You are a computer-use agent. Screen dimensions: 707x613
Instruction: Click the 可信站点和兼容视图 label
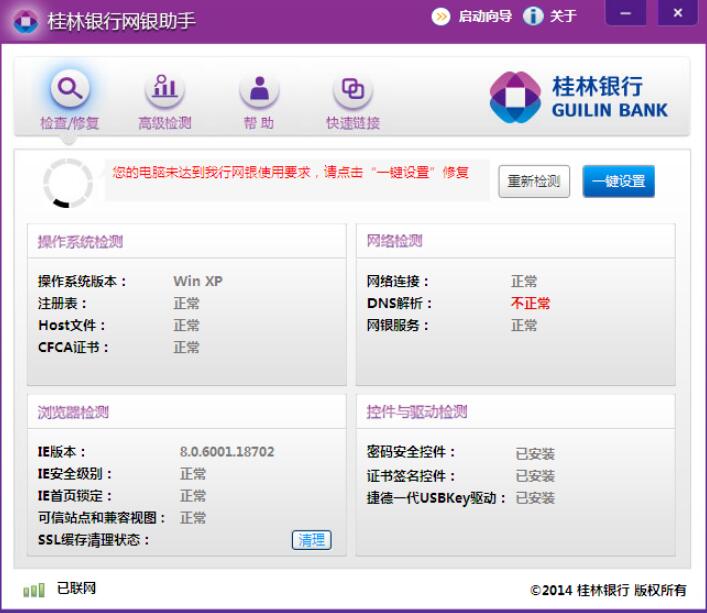[x=102, y=518]
